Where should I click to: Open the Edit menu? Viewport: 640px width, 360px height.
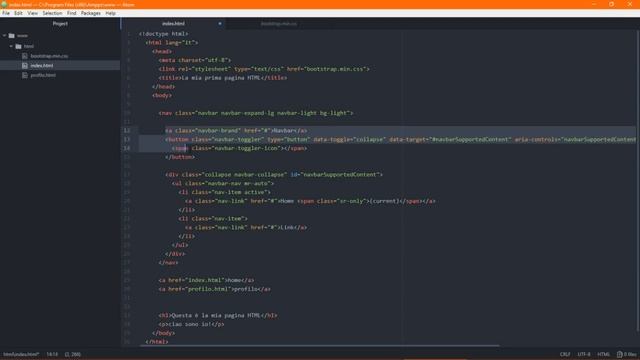18,13
